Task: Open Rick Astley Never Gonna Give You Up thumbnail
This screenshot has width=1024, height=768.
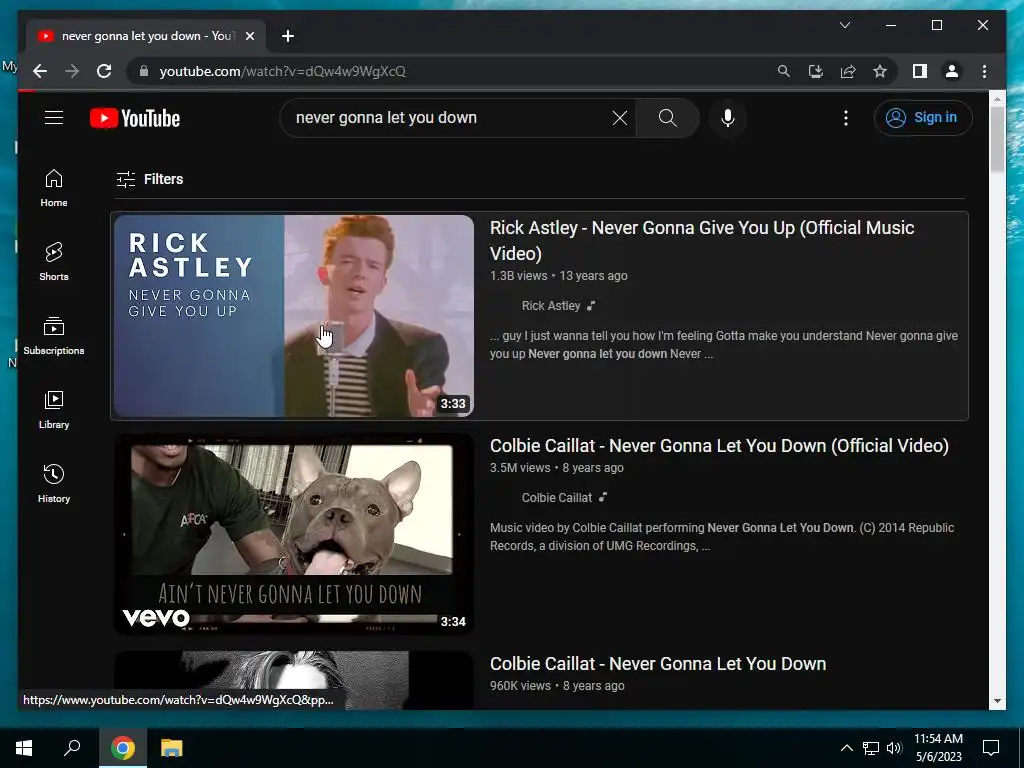Action: tap(294, 316)
